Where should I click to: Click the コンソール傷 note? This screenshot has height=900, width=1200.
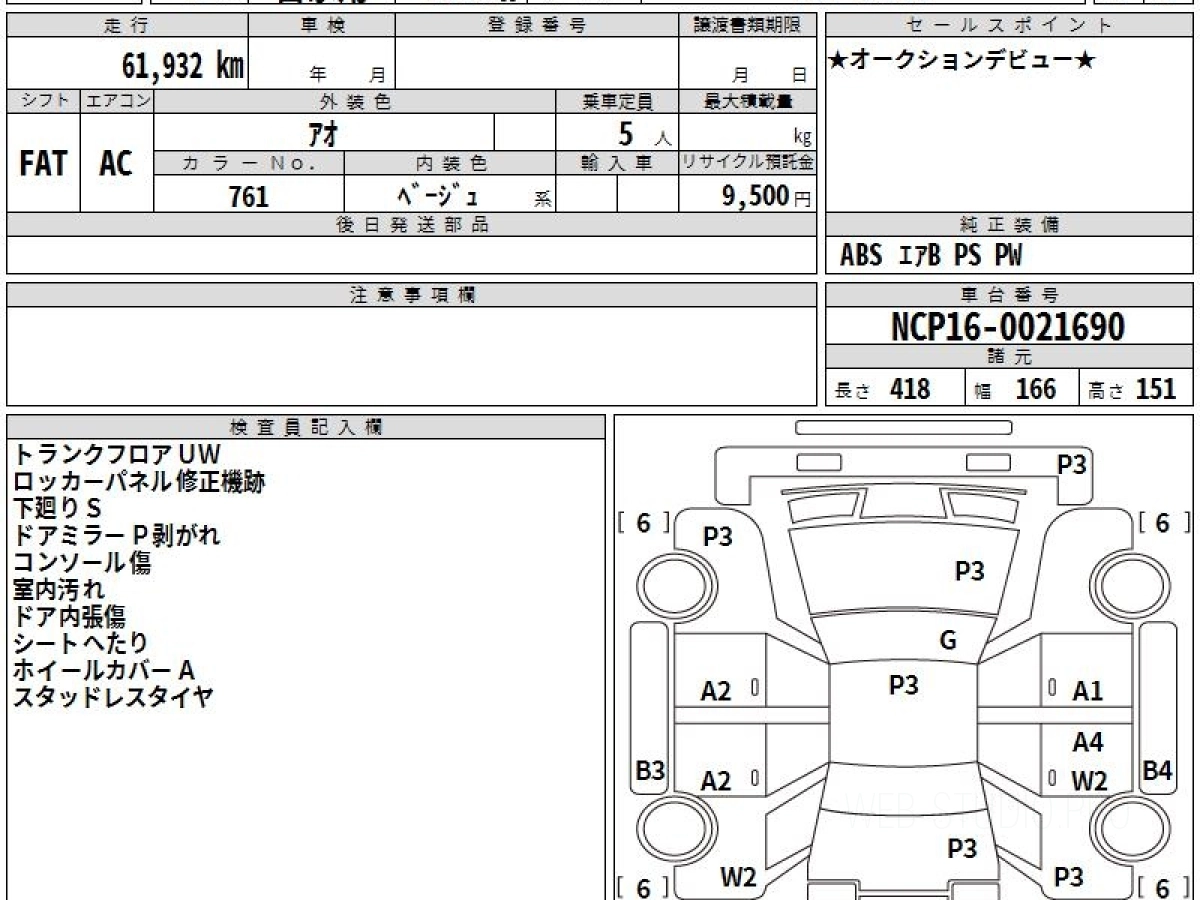[82, 563]
